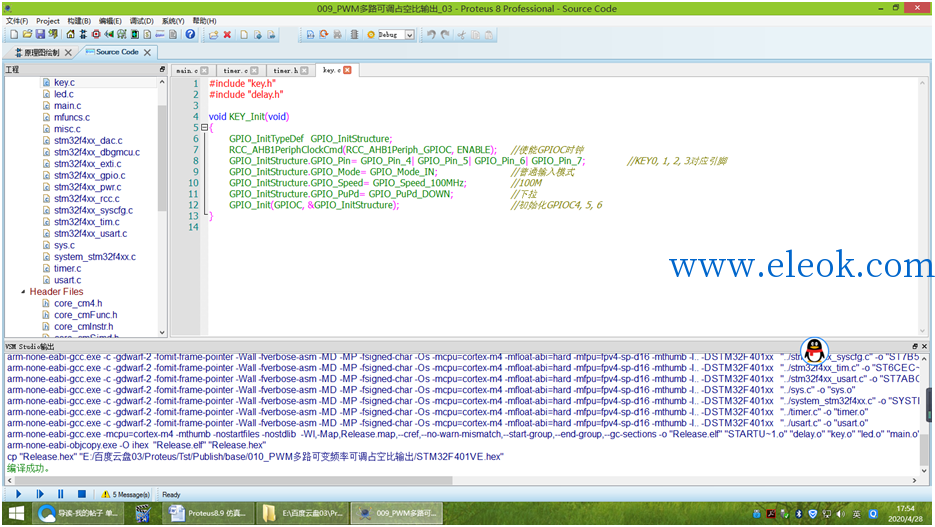The width and height of the screenshot is (935, 527).
Task: Open the Home Page house icon
Action: tap(70, 35)
